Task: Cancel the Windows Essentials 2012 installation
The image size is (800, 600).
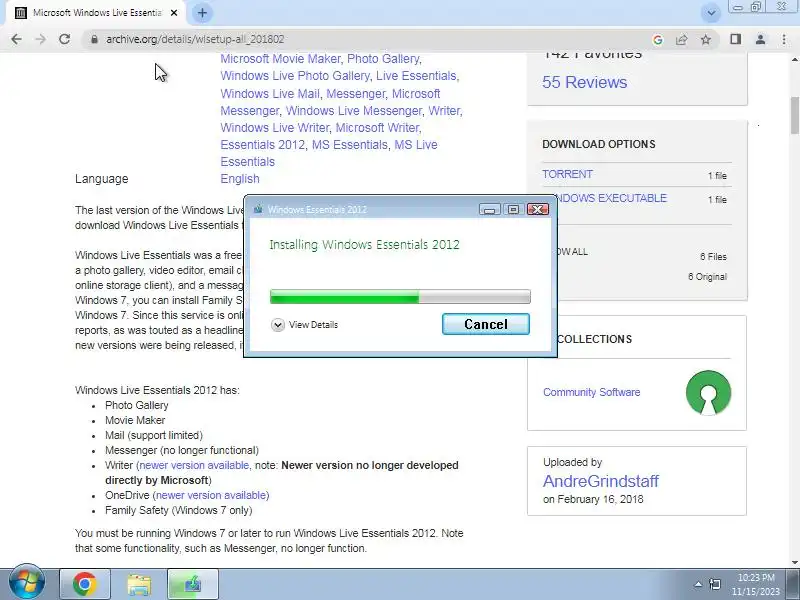Action: point(486,324)
